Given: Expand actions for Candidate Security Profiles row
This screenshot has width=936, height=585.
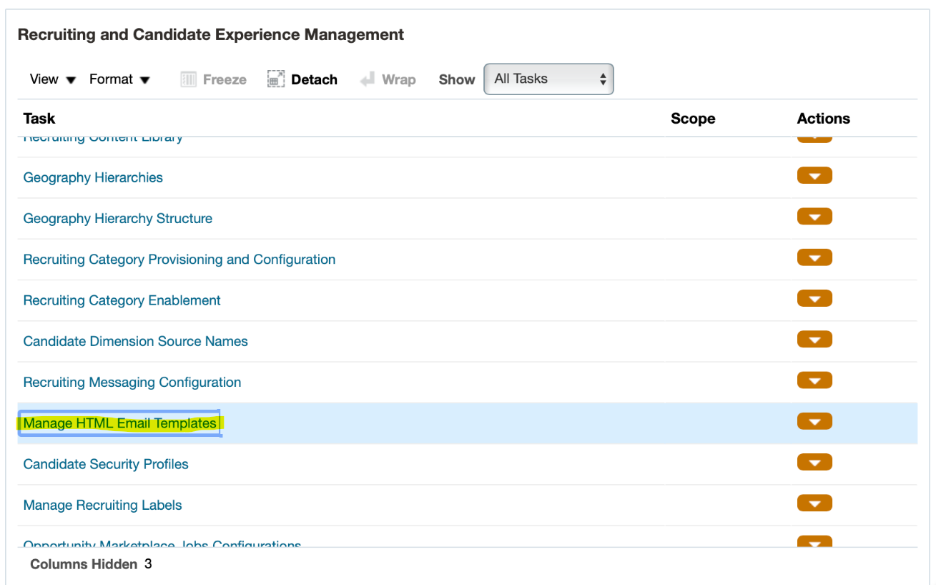Looking at the screenshot, I should click(x=814, y=462).
